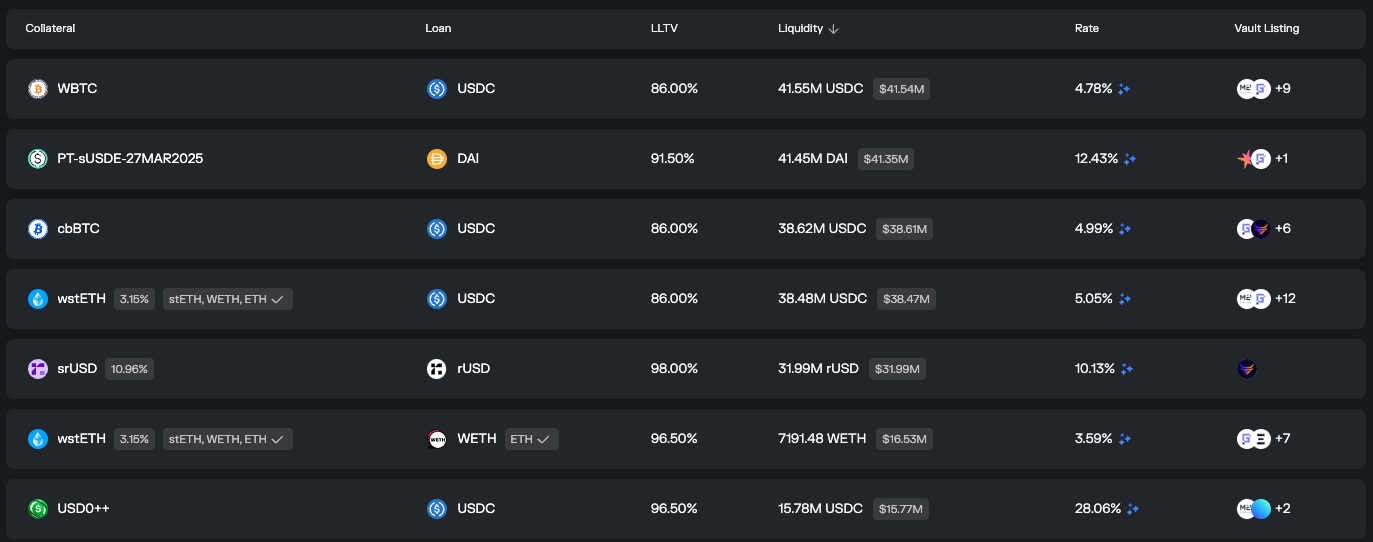
Task: Click the $41.35M liquidity badge
Action: 885,159
